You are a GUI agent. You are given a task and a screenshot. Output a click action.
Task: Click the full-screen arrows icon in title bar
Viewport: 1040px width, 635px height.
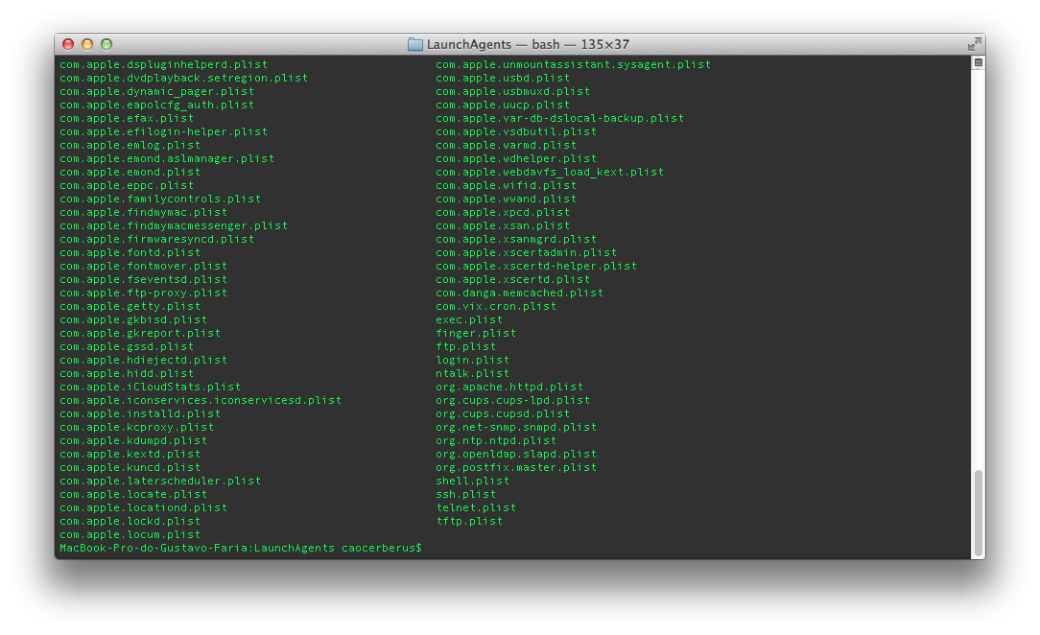[974, 44]
